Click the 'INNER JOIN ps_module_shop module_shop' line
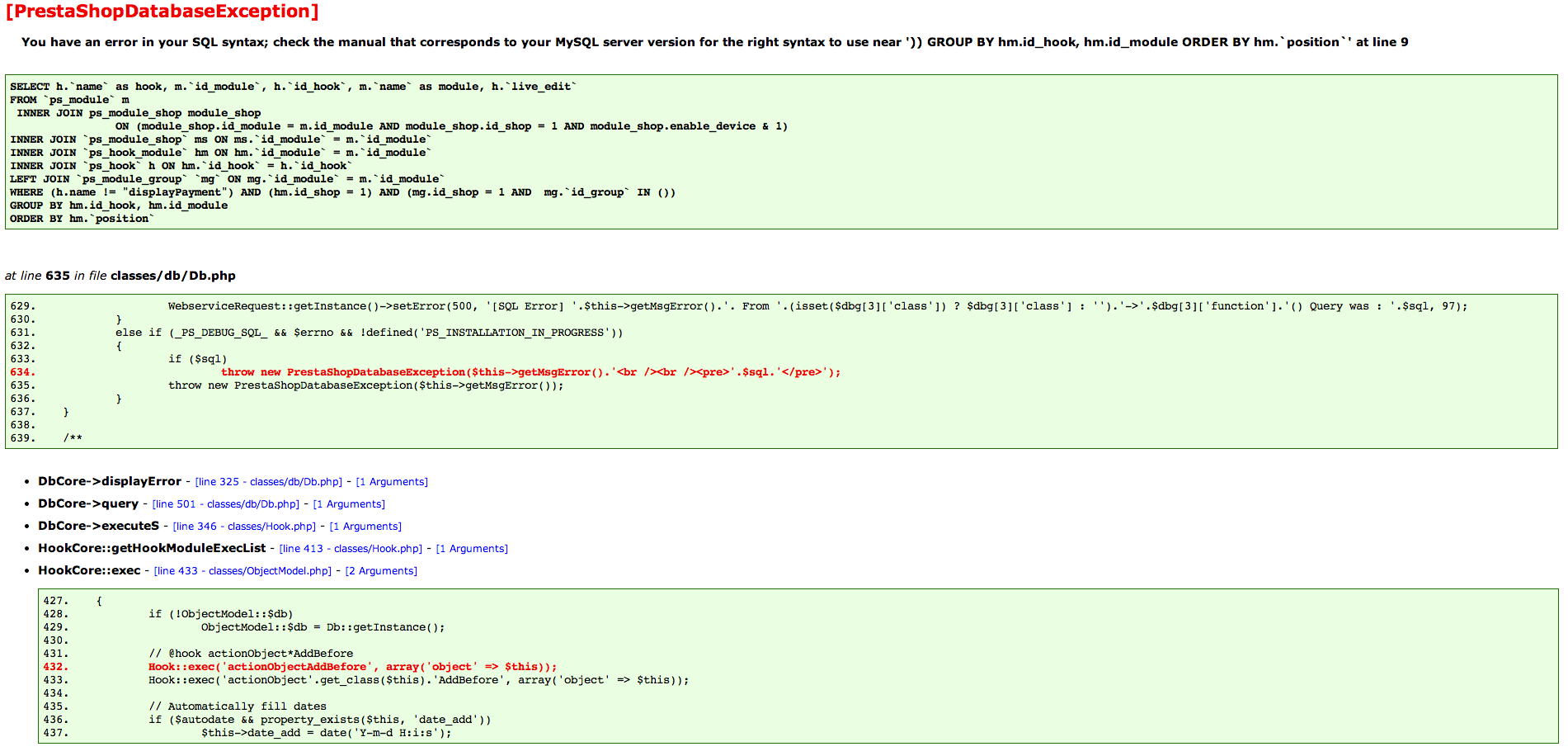The width and height of the screenshot is (1568, 756). click(x=139, y=113)
